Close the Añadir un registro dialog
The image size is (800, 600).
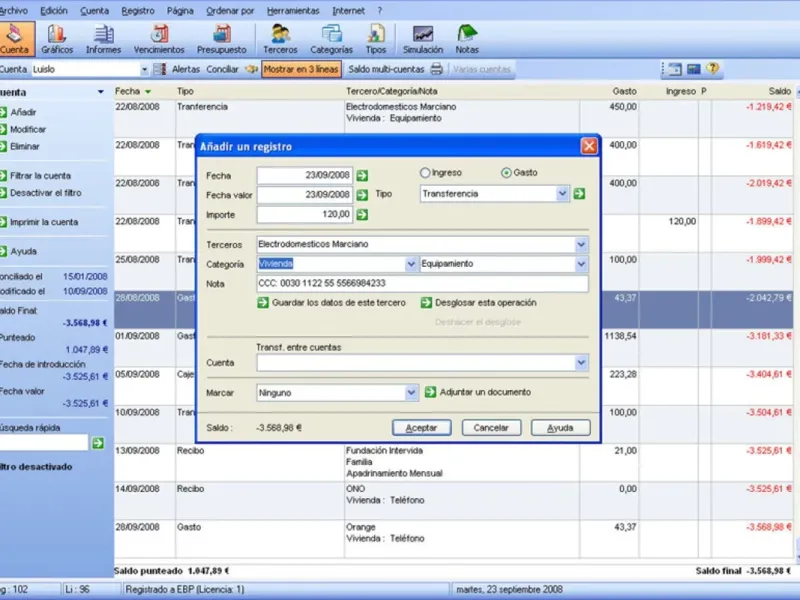point(589,146)
